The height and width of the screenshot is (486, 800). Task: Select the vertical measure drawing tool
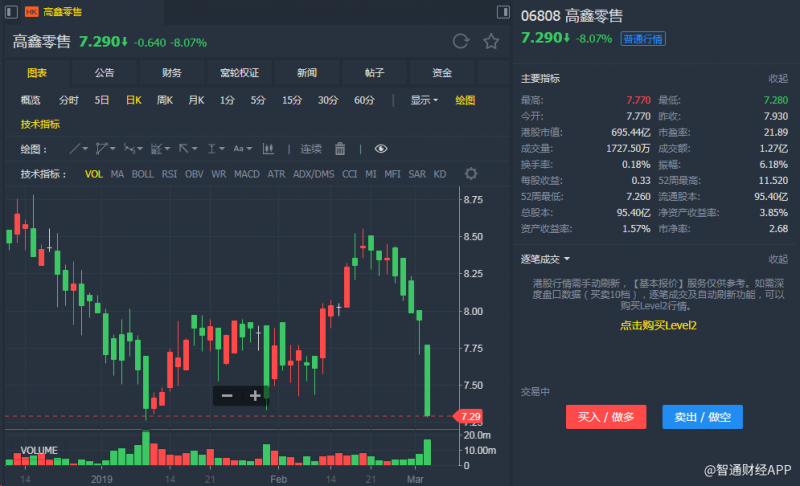[211, 149]
